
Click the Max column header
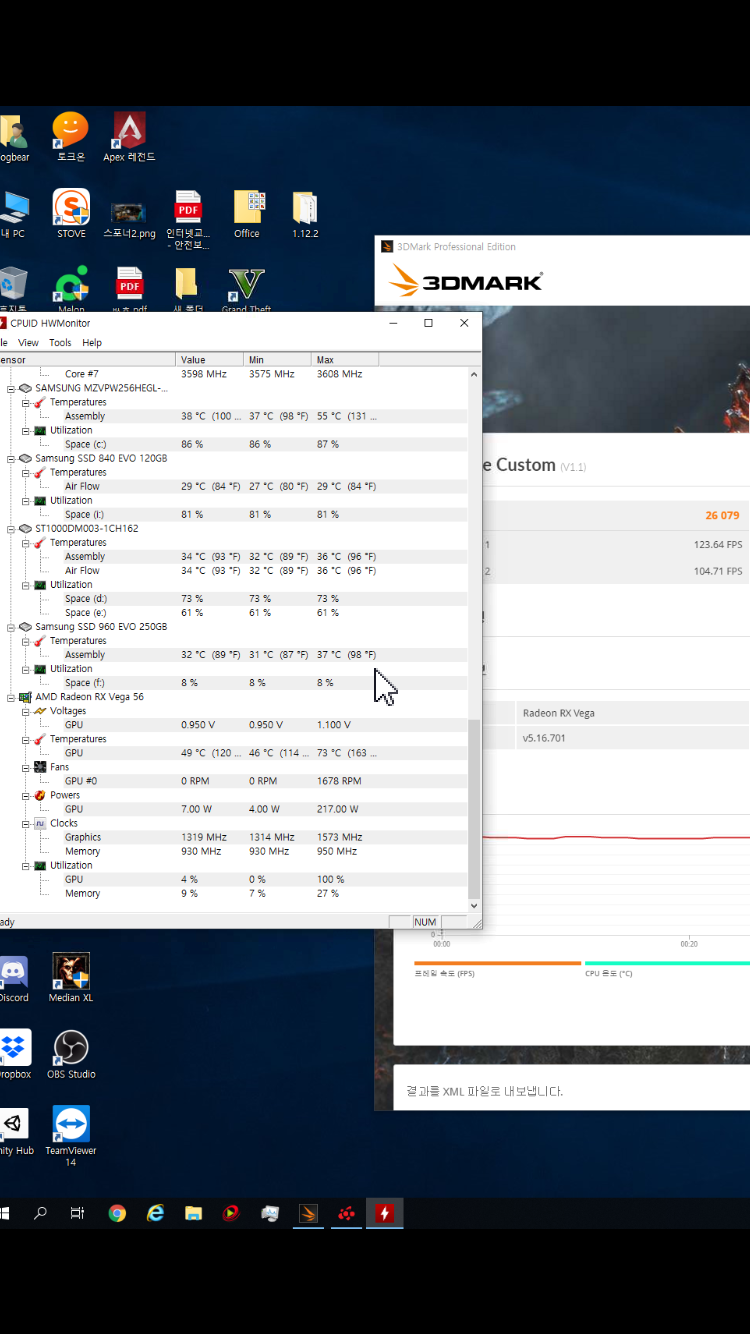[x=345, y=359]
